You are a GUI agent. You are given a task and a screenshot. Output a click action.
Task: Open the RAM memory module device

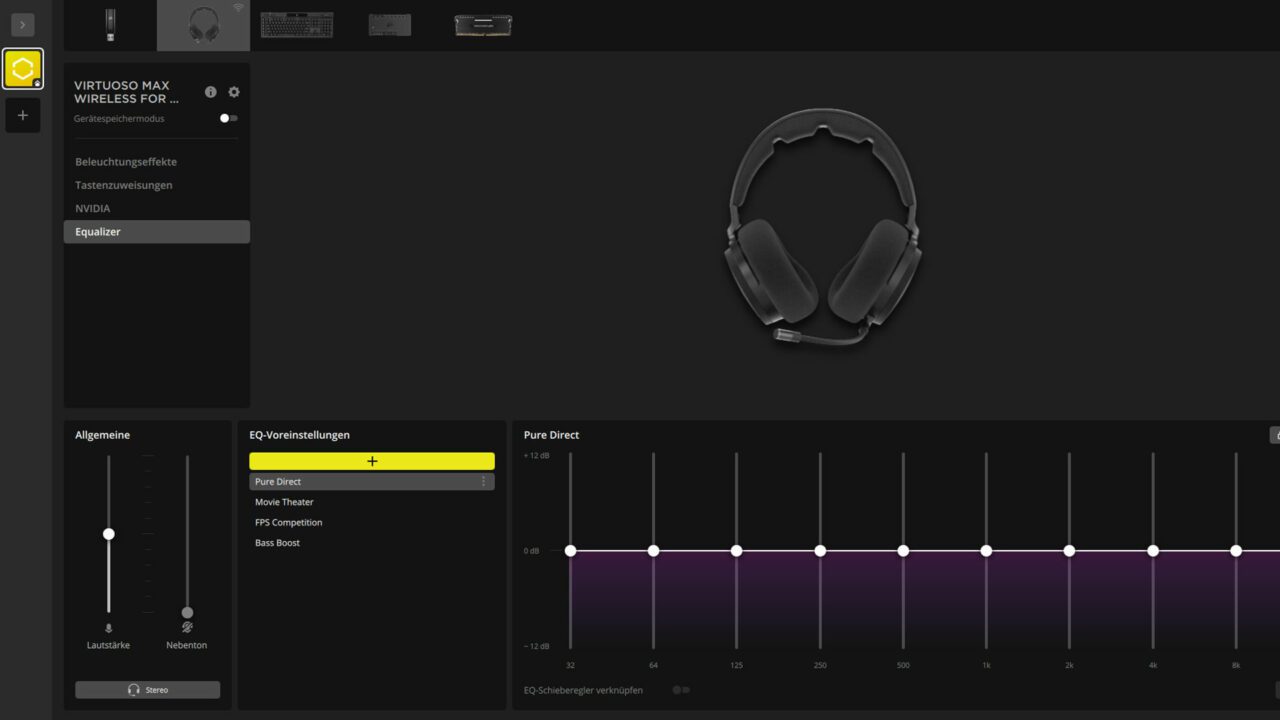tap(483, 25)
